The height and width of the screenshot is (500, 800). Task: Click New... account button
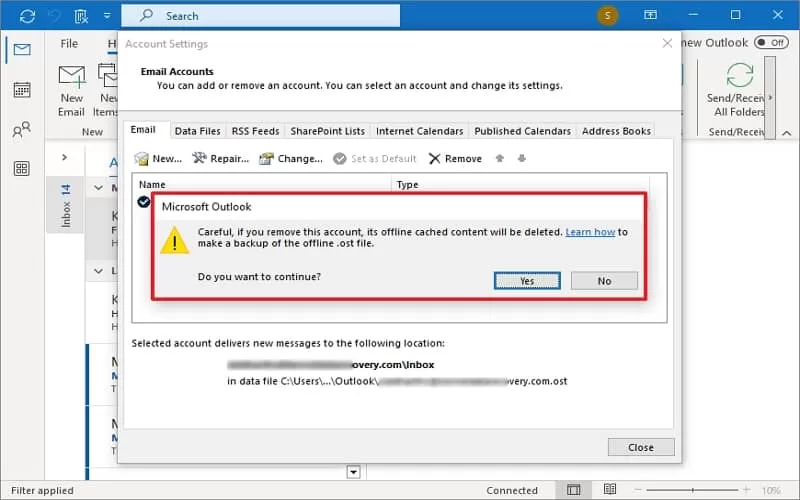(x=158, y=159)
